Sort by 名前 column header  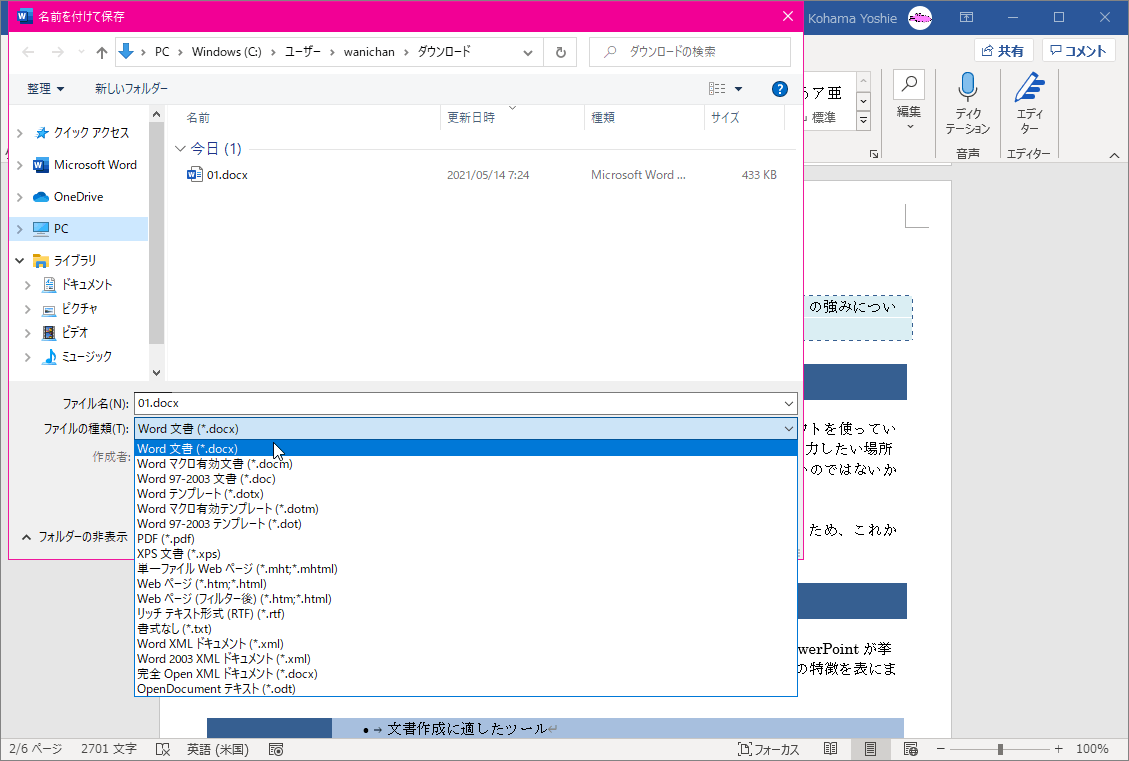click(x=303, y=117)
